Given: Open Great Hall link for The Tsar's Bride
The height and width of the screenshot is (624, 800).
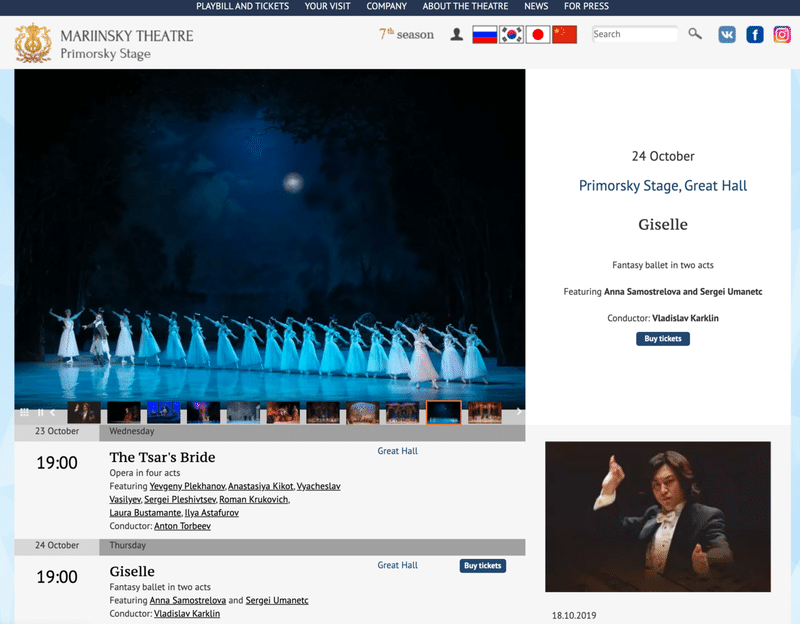Looking at the screenshot, I should 397,451.
